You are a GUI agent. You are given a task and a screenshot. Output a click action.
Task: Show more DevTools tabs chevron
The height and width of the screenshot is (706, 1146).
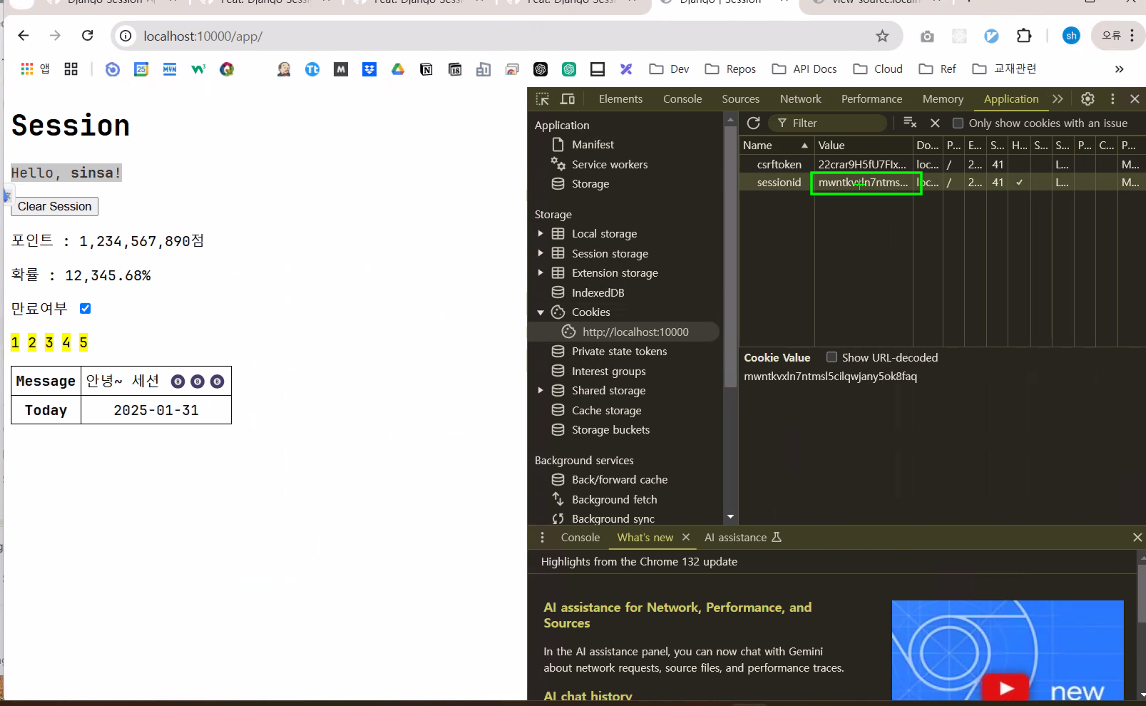1058,99
